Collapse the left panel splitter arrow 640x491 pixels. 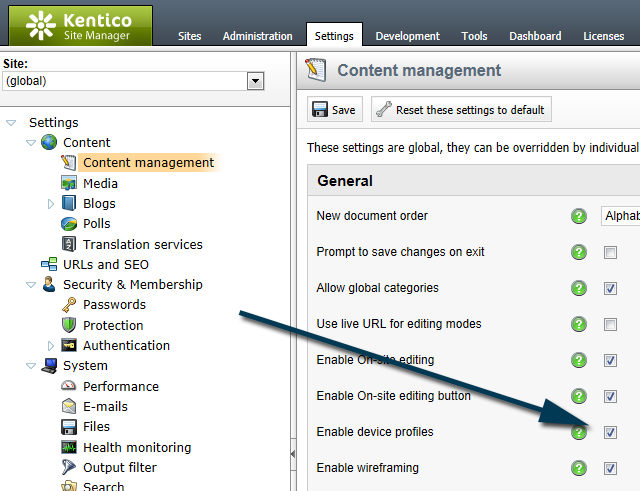click(x=293, y=454)
